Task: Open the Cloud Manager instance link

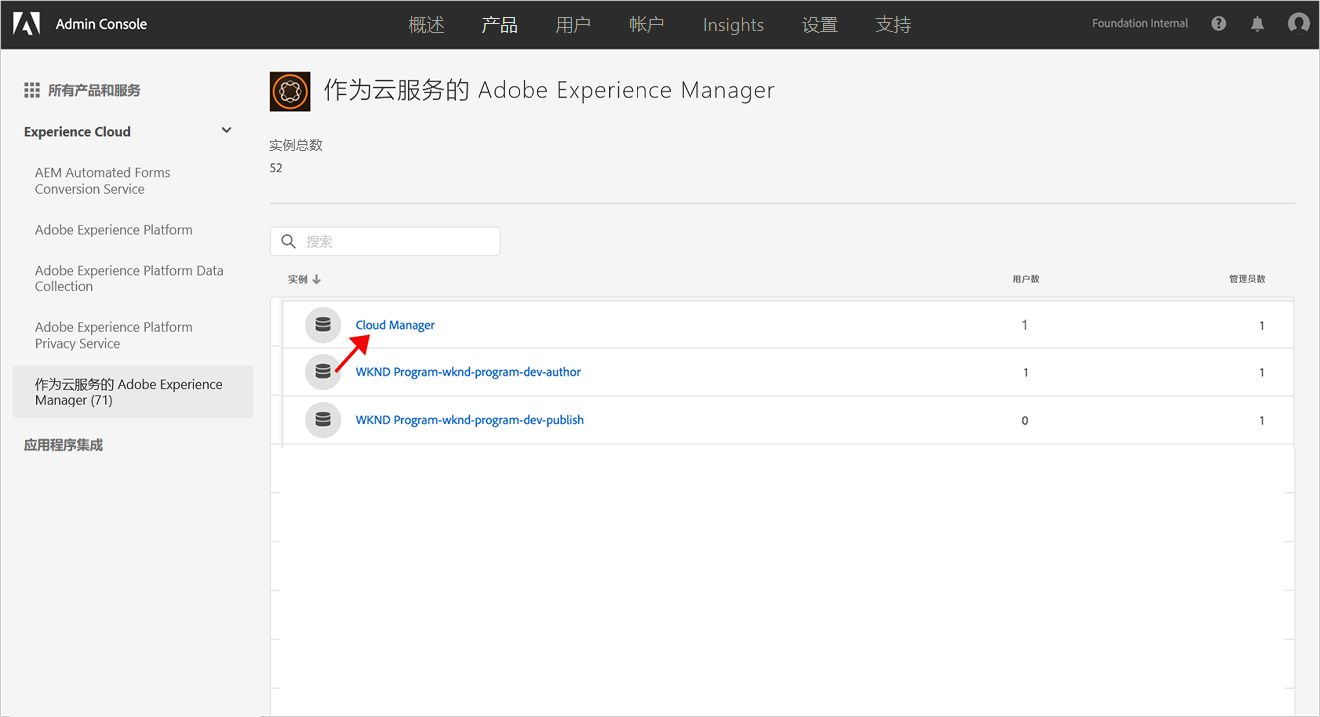Action: coord(395,325)
